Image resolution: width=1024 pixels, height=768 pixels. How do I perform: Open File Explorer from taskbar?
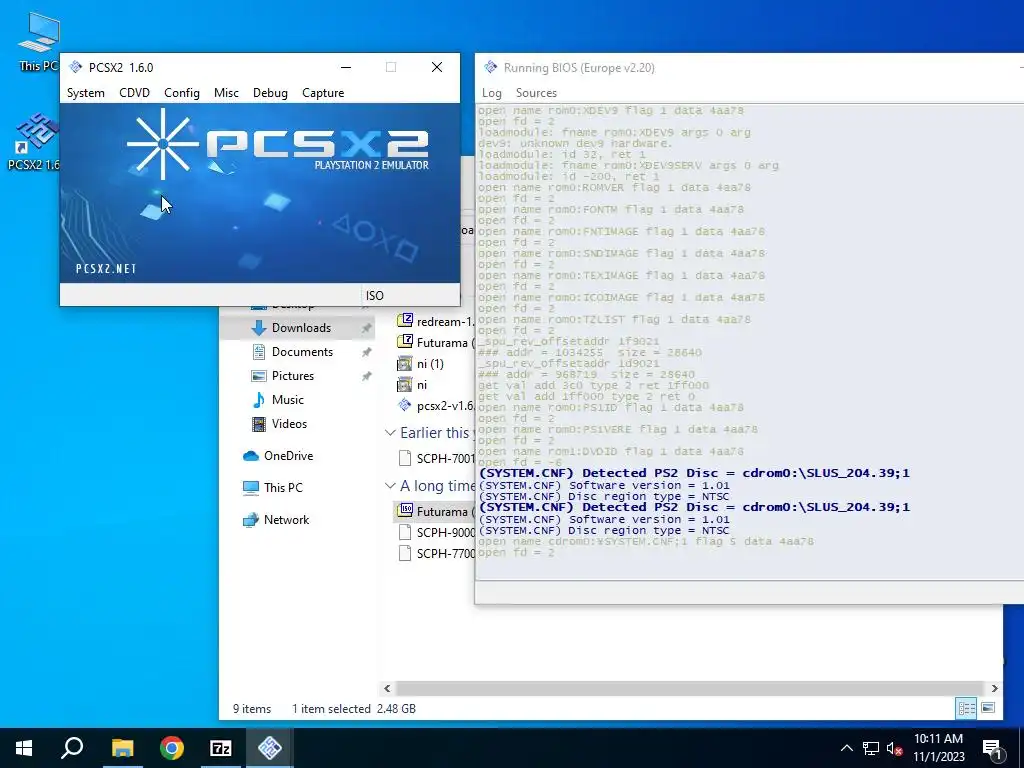click(x=122, y=748)
